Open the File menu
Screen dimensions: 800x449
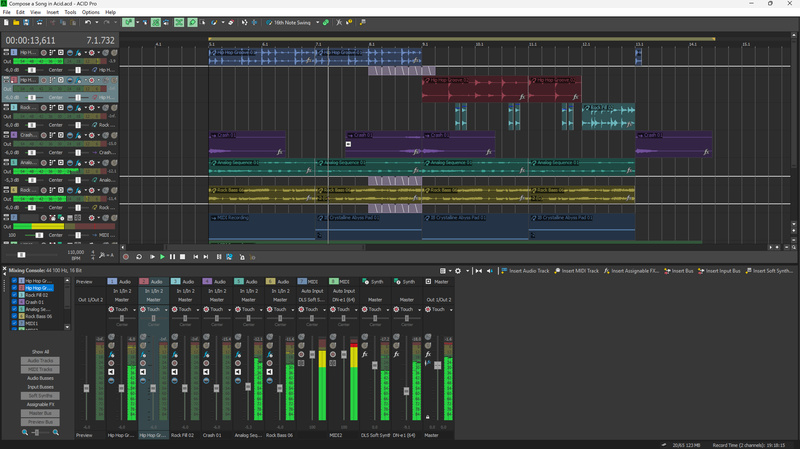pos(7,12)
